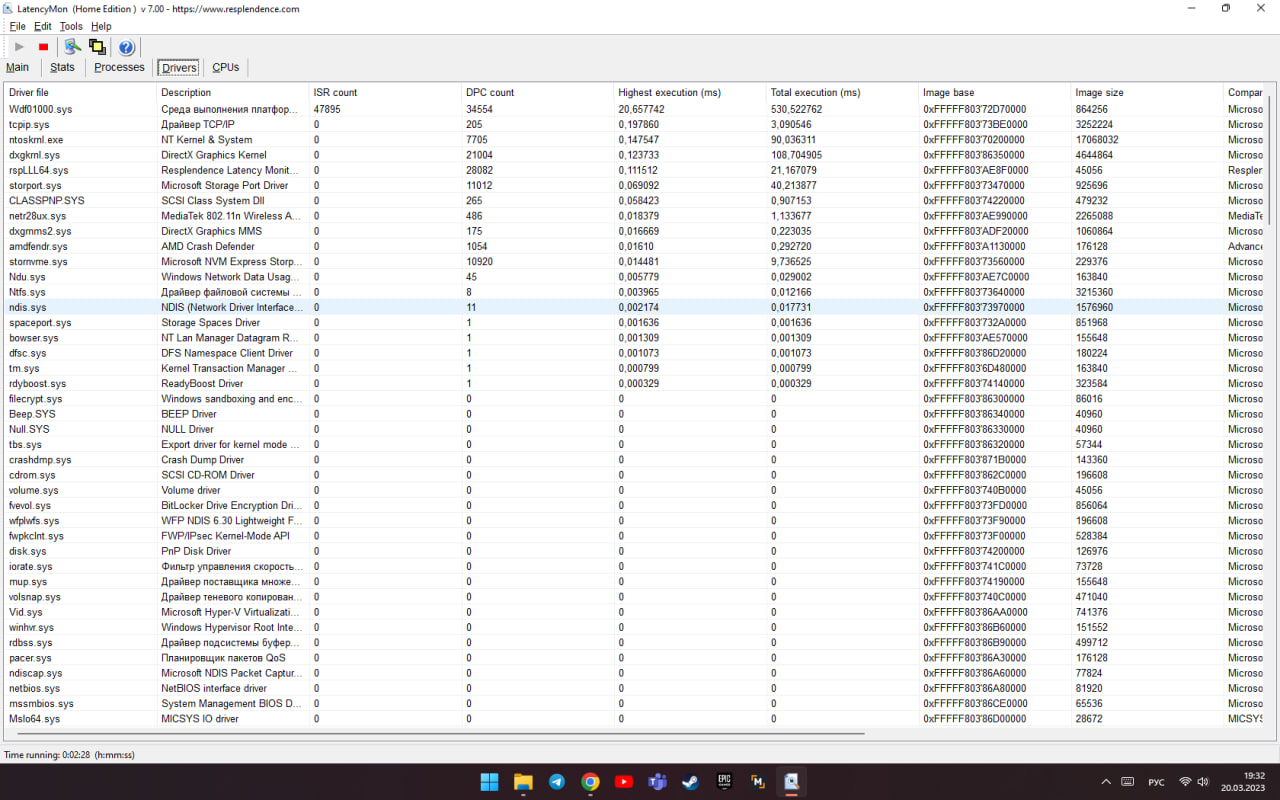Switch to the Stats tab
The image size is (1280, 800).
tap(62, 67)
